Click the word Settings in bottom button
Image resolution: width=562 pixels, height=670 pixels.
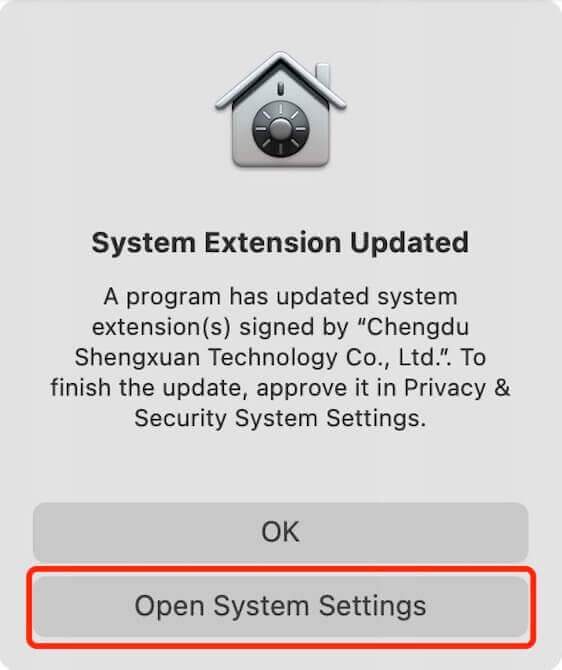tap(372, 607)
